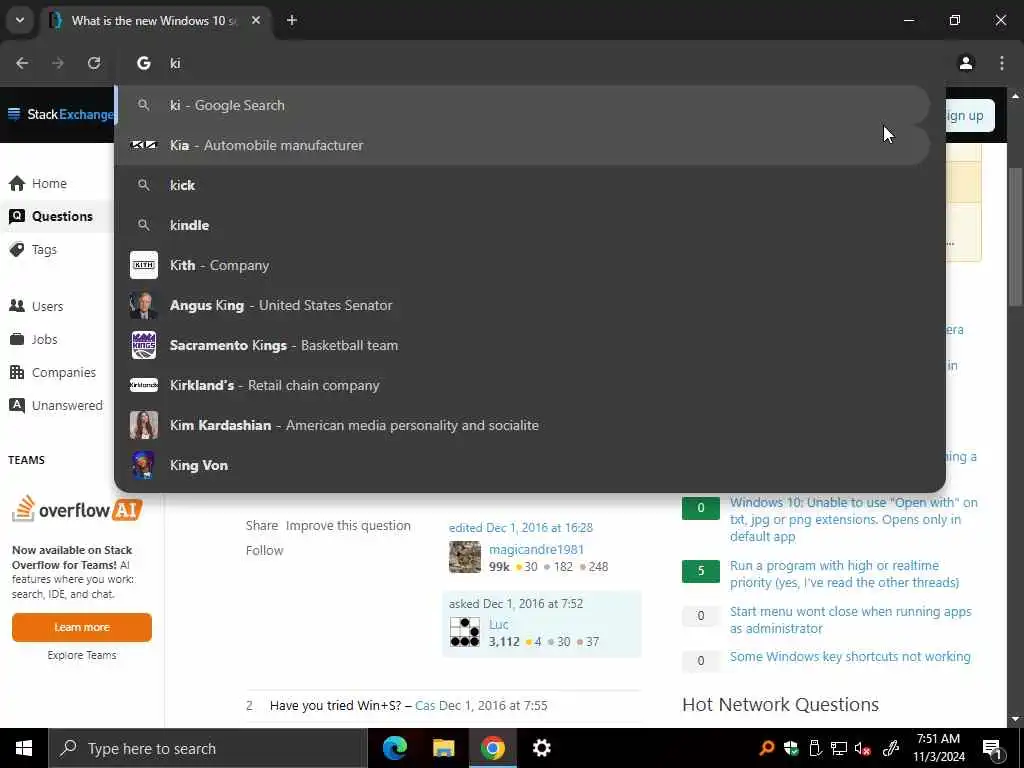The width and height of the screenshot is (1024, 768).
Task: Open the taskbar clock showing 7:51 AM
Action: pos(938,748)
